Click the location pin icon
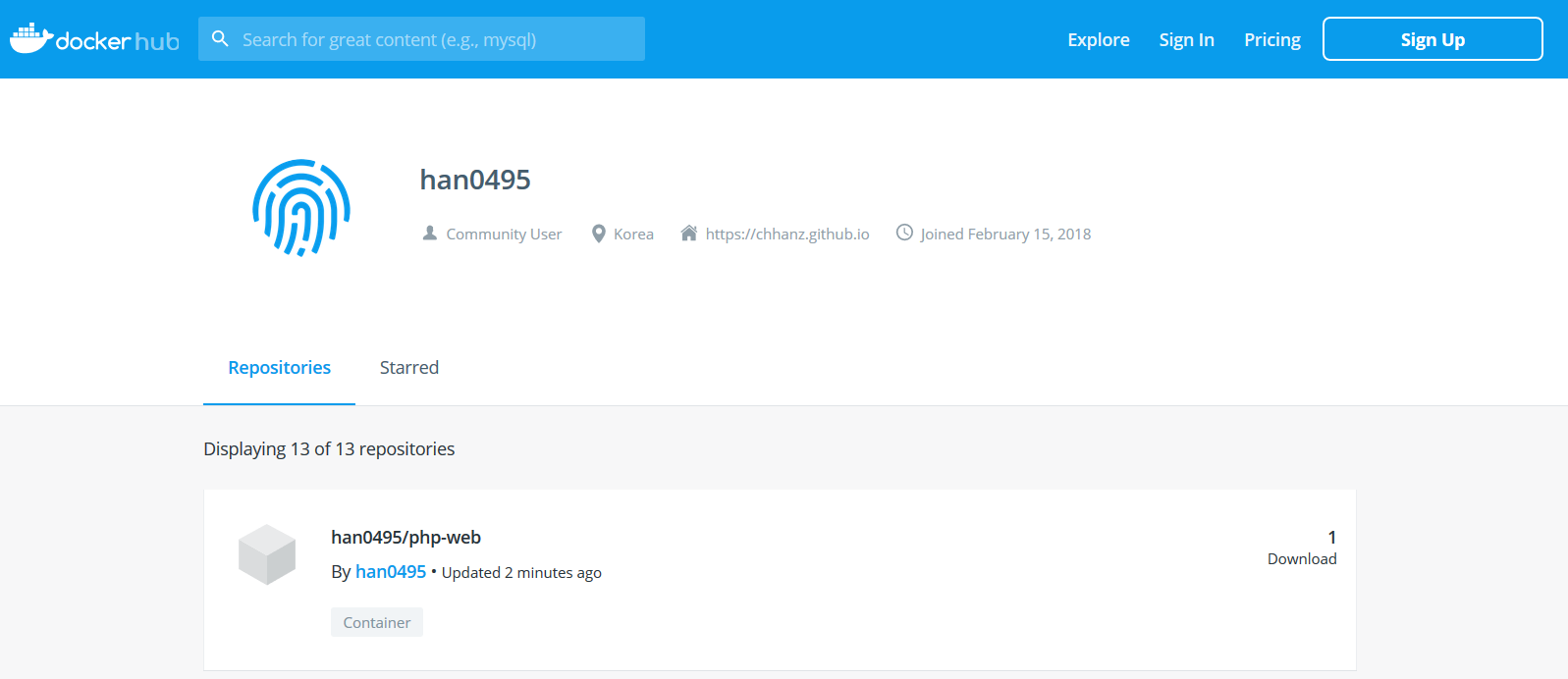1568x679 pixels. click(598, 234)
